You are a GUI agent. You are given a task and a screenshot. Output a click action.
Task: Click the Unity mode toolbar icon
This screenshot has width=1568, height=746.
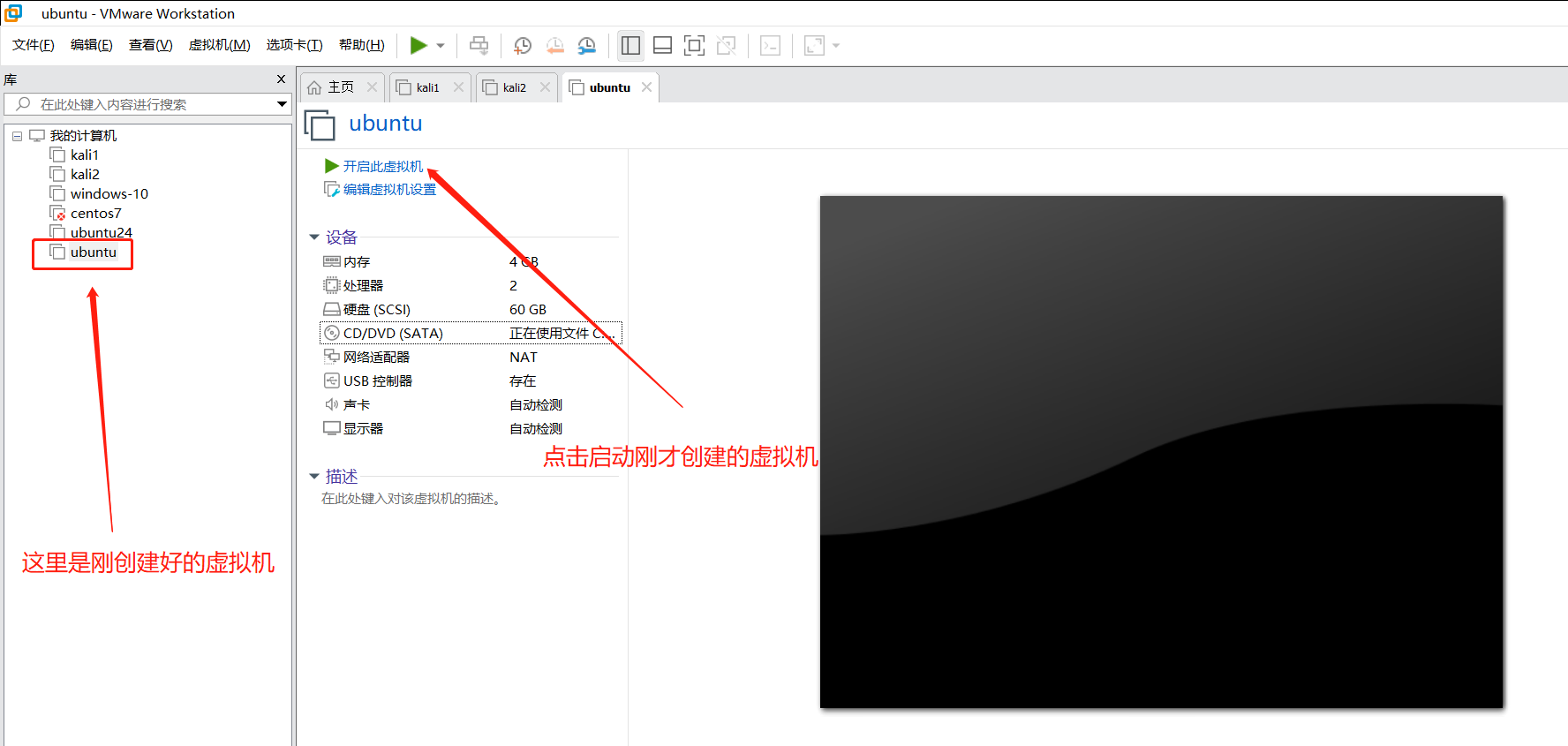[727, 45]
